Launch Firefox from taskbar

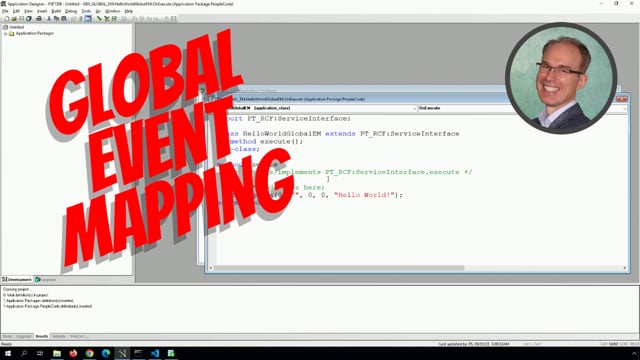[73, 353]
